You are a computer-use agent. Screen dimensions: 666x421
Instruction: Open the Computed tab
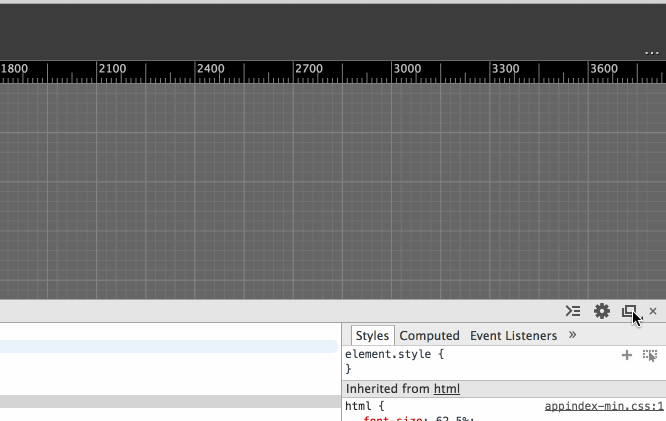pos(429,336)
